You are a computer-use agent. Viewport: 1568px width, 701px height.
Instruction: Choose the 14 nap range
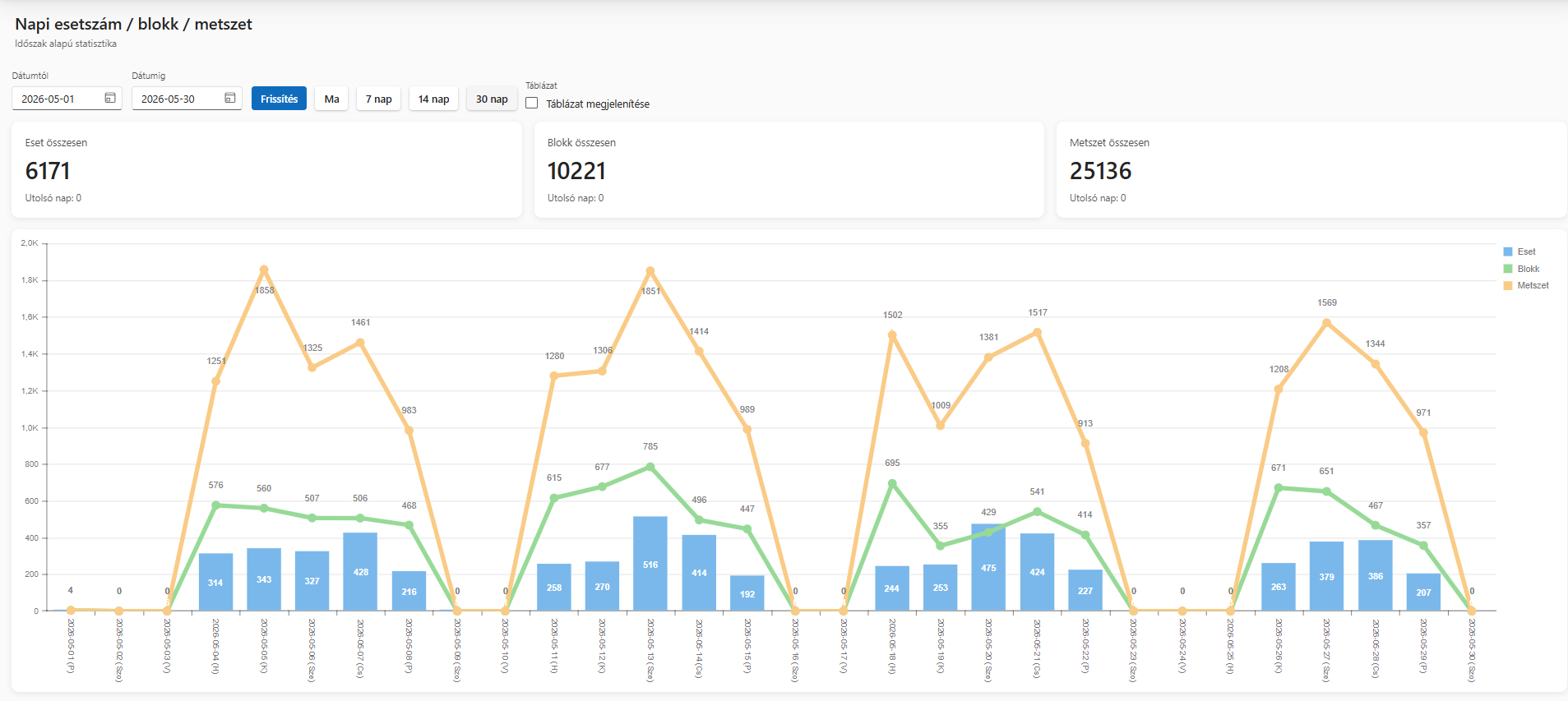click(433, 99)
